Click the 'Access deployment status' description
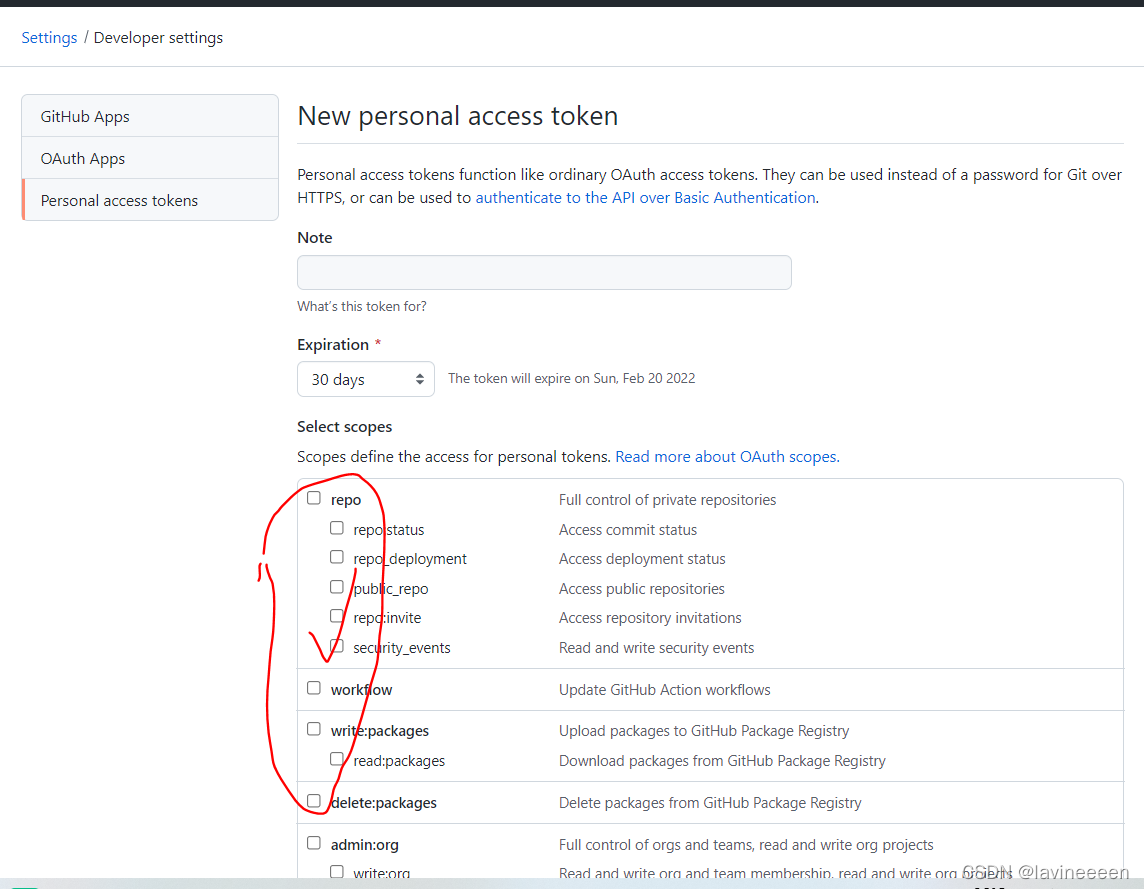 [x=642, y=559]
